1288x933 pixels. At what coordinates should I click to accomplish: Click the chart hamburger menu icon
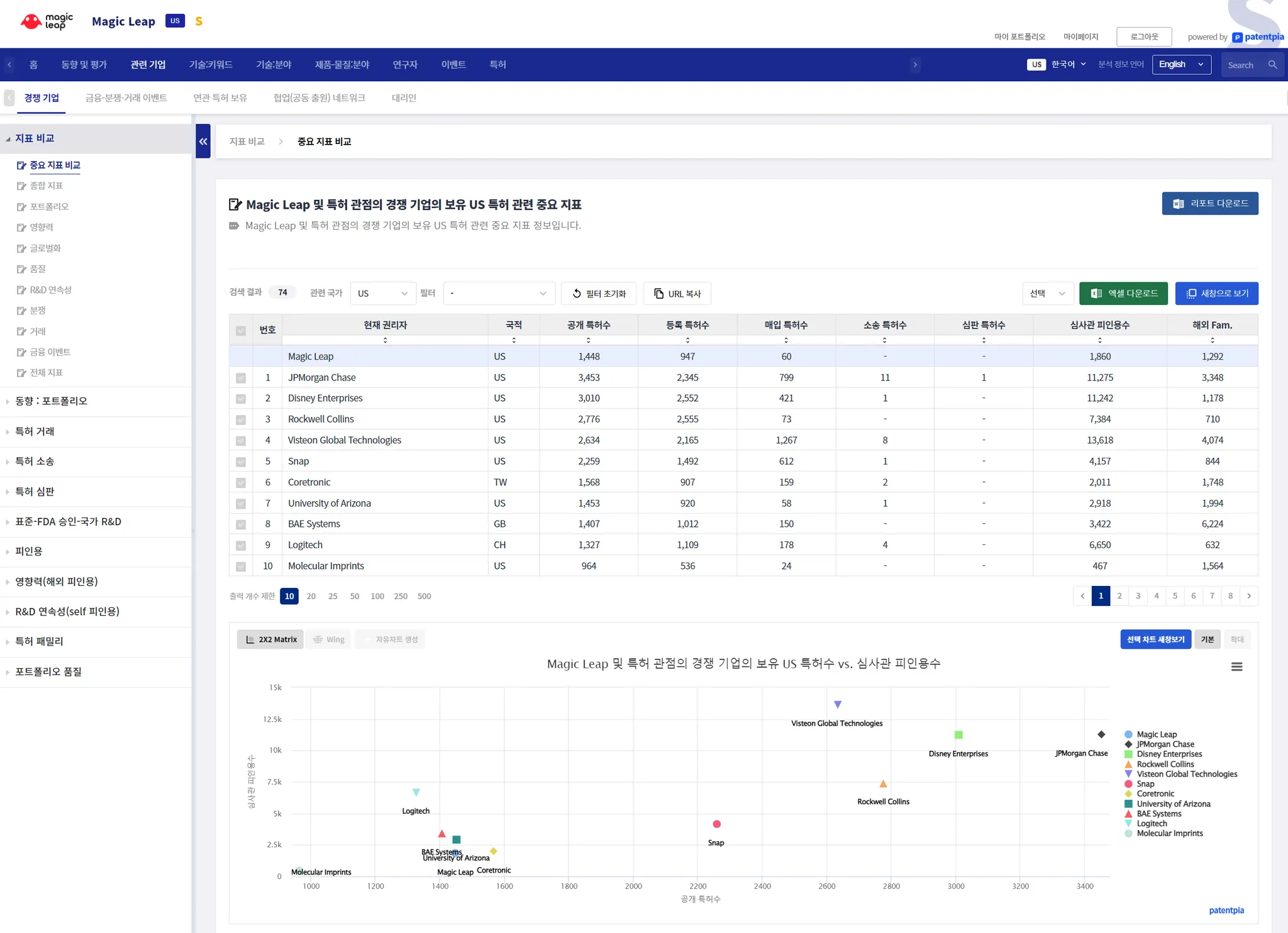tap(1236, 667)
